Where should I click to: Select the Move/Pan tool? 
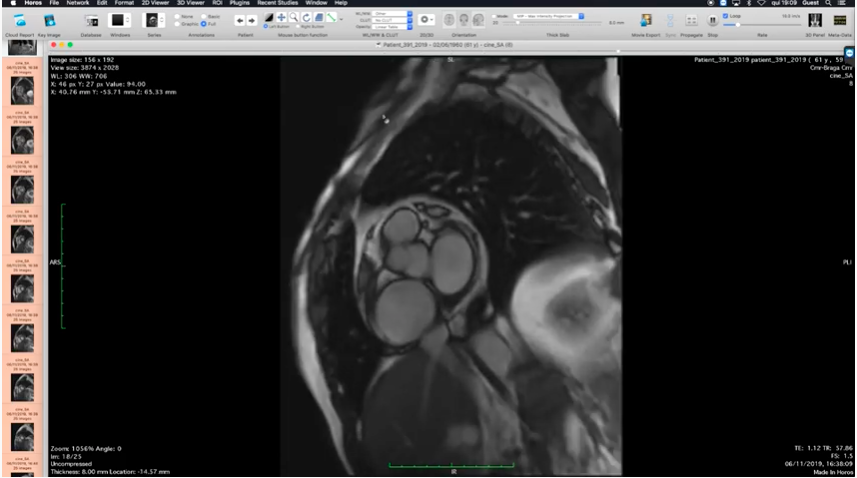click(x=281, y=18)
